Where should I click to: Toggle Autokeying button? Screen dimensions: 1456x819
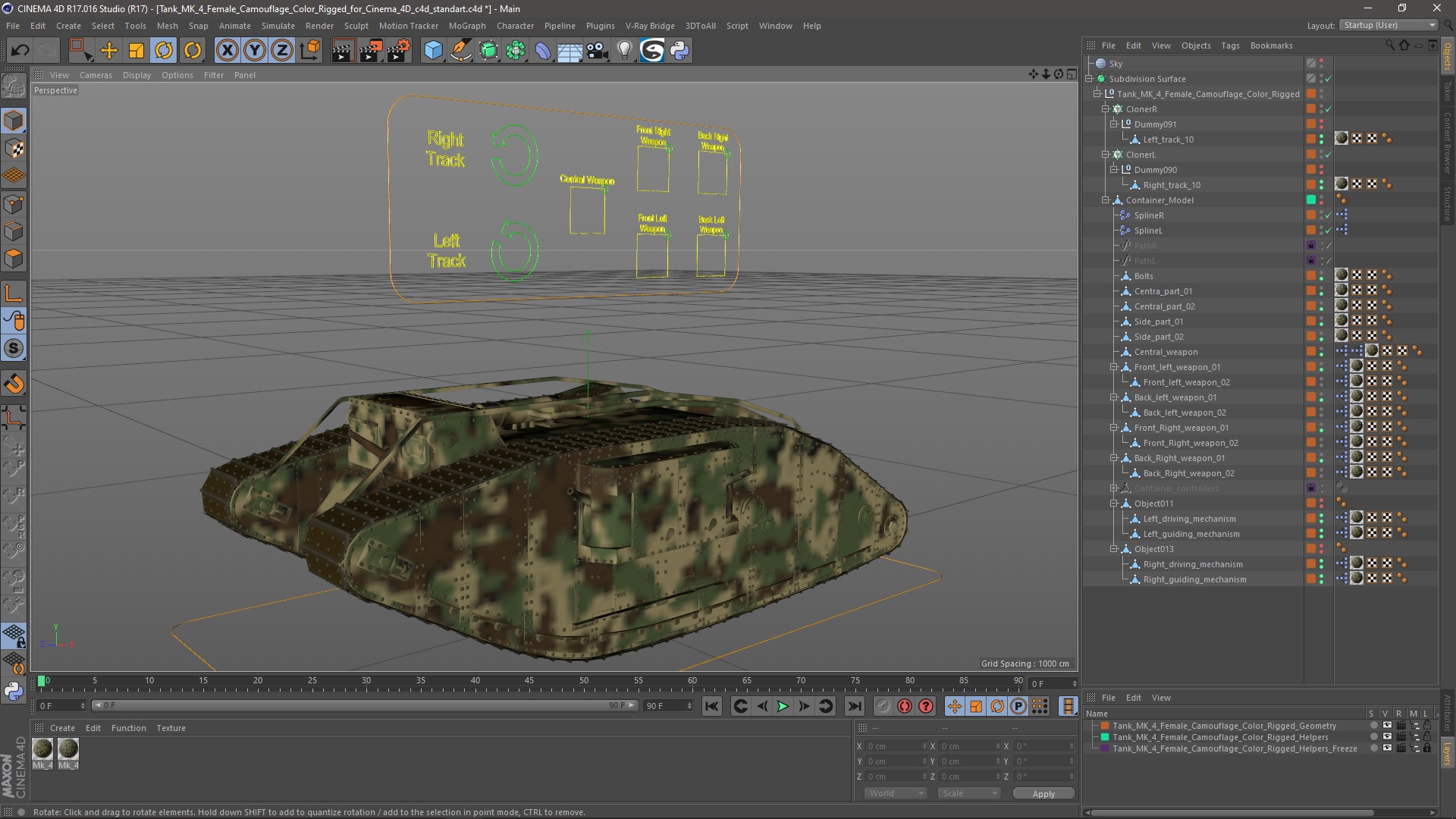[x=904, y=706]
